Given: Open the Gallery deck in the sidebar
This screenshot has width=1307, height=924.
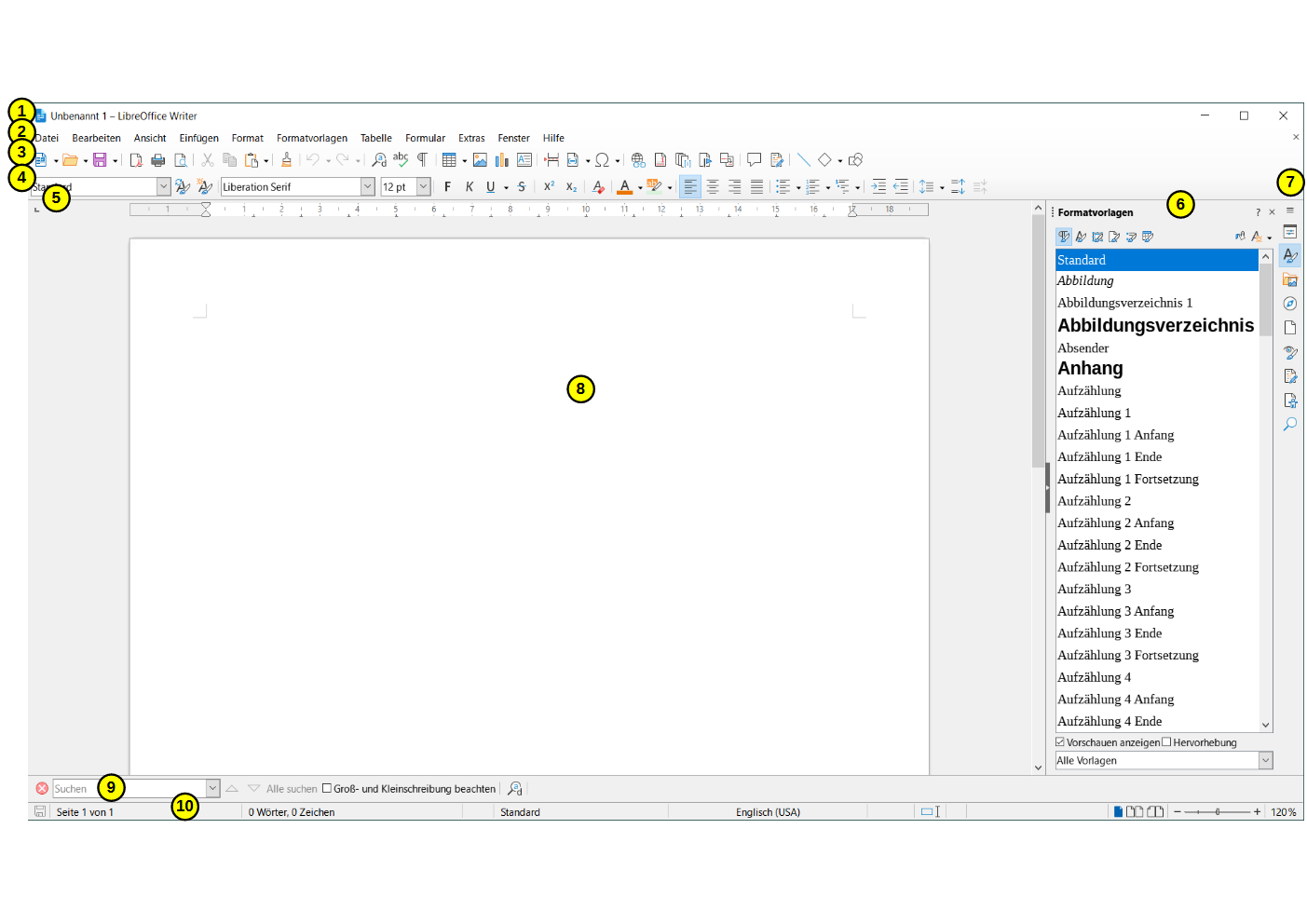Looking at the screenshot, I should coord(1290,279).
